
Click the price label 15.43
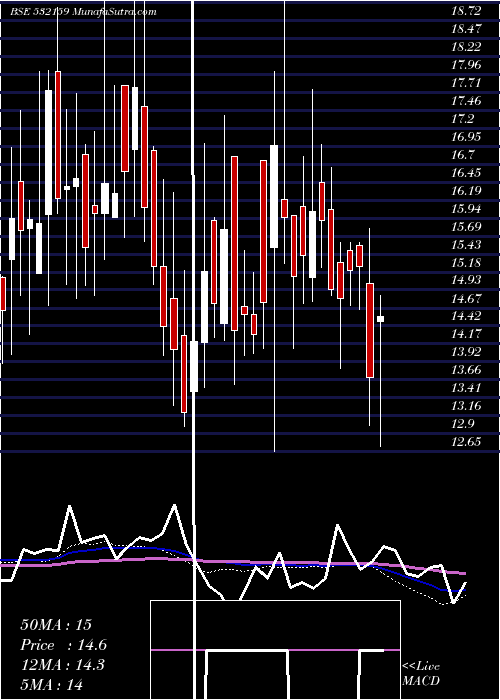pos(467,244)
